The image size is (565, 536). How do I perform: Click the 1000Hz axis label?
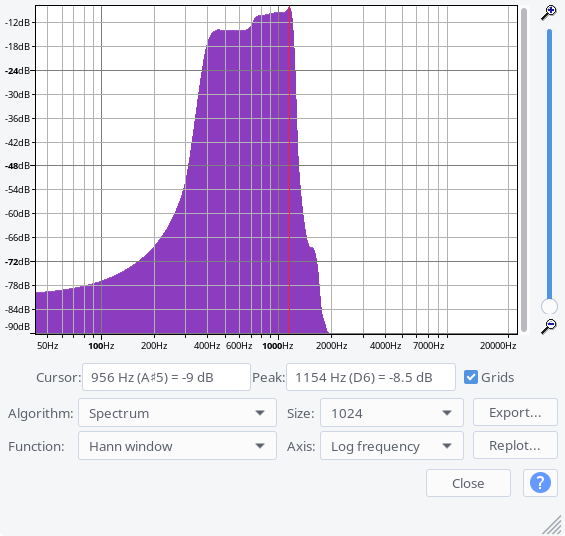[x=277, y=346]
